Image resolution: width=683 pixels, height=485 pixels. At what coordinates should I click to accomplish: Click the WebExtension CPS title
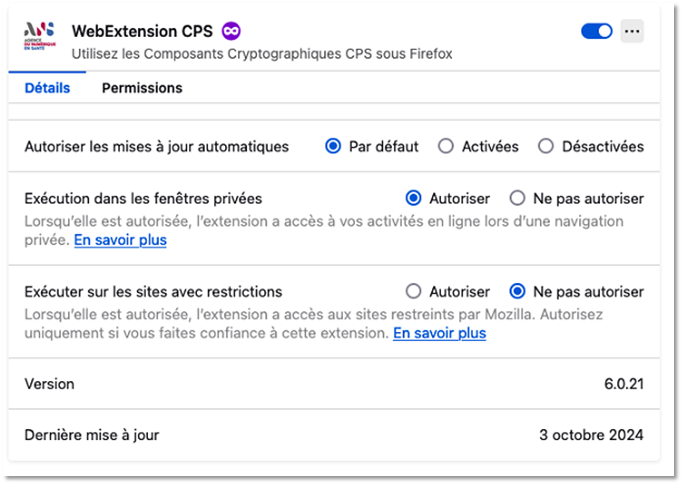pos(142,31)
